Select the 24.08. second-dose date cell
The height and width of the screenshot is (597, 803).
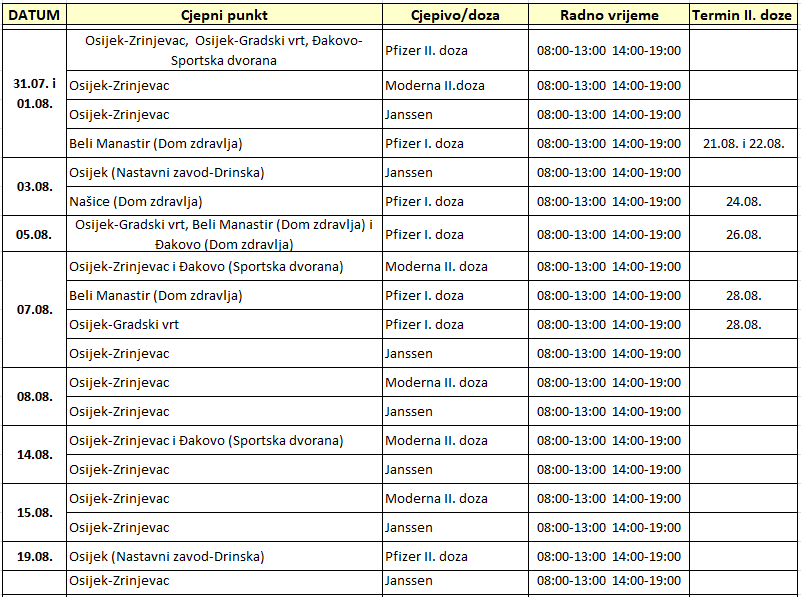point(743,202)
